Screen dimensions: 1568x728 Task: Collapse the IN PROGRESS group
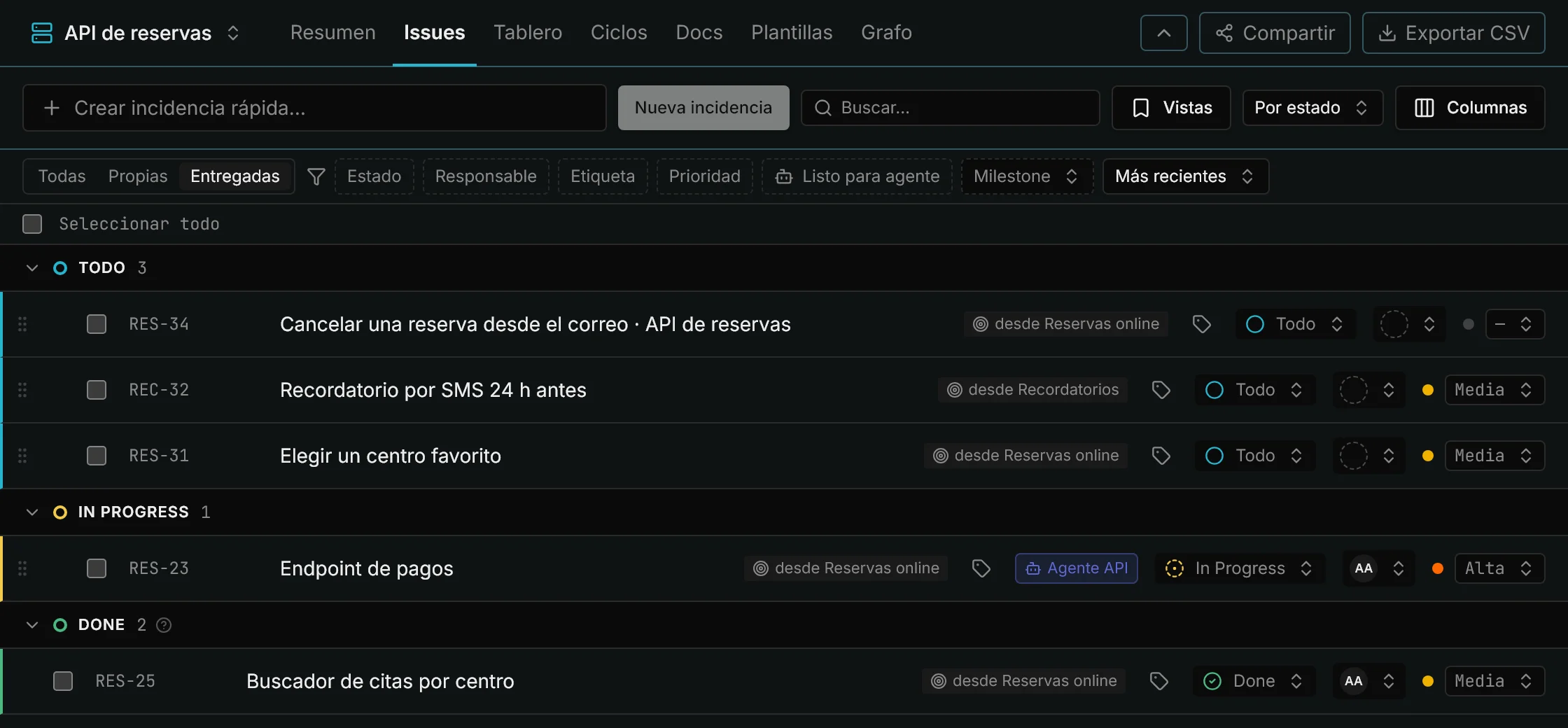[32, 512]
